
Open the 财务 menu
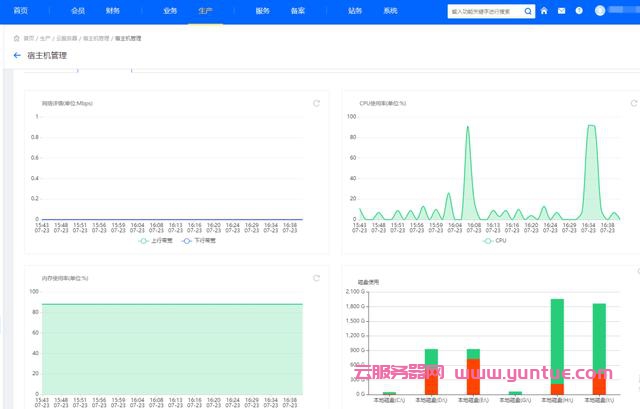point(112,11)
